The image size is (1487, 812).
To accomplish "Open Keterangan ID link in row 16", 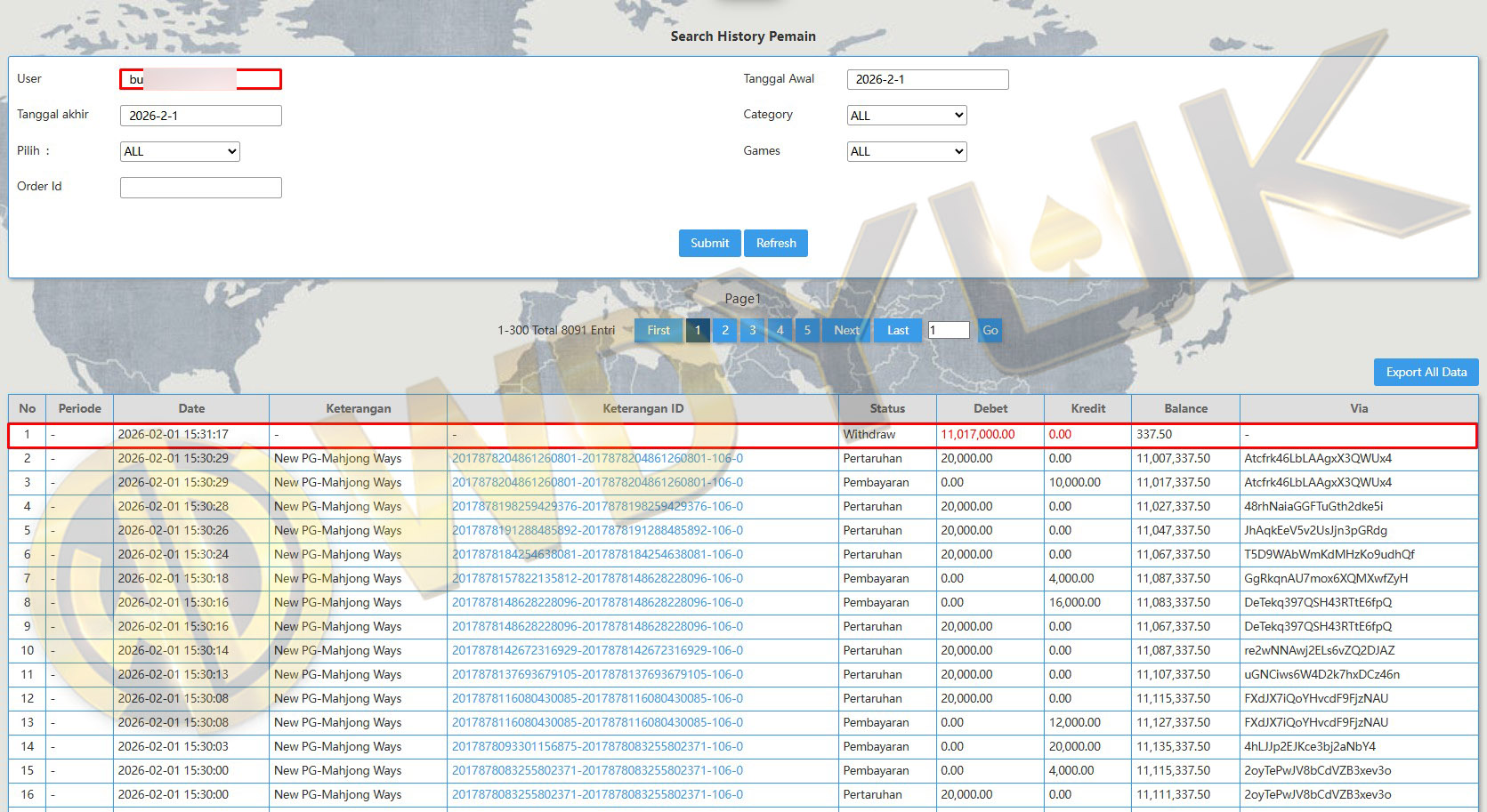I will click(x=597, y=795).
